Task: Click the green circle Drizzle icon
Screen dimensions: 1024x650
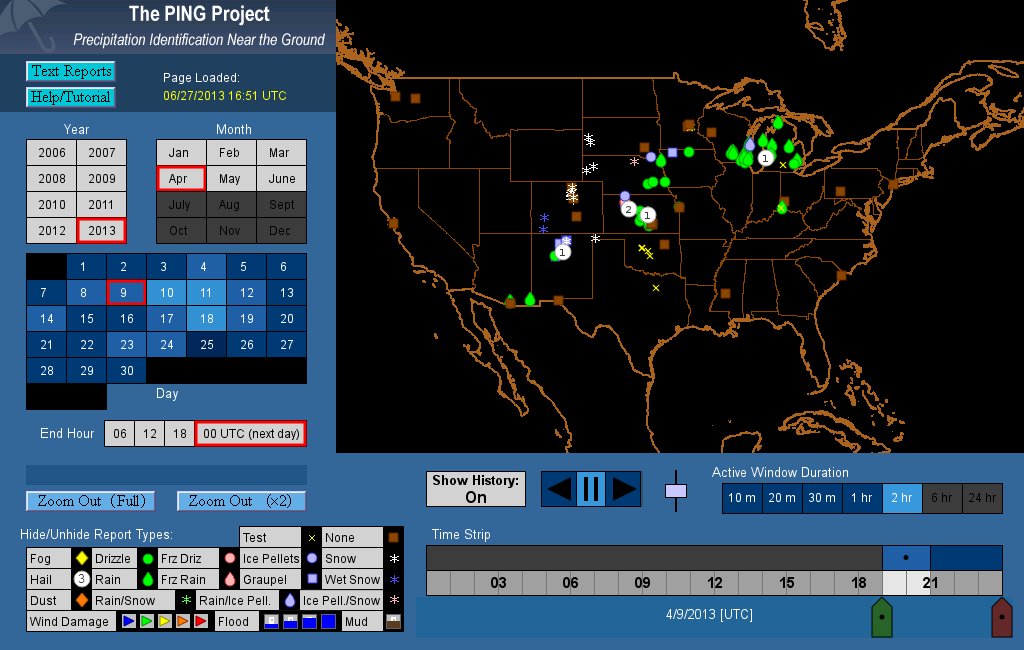Action: [x=147, y=559]
